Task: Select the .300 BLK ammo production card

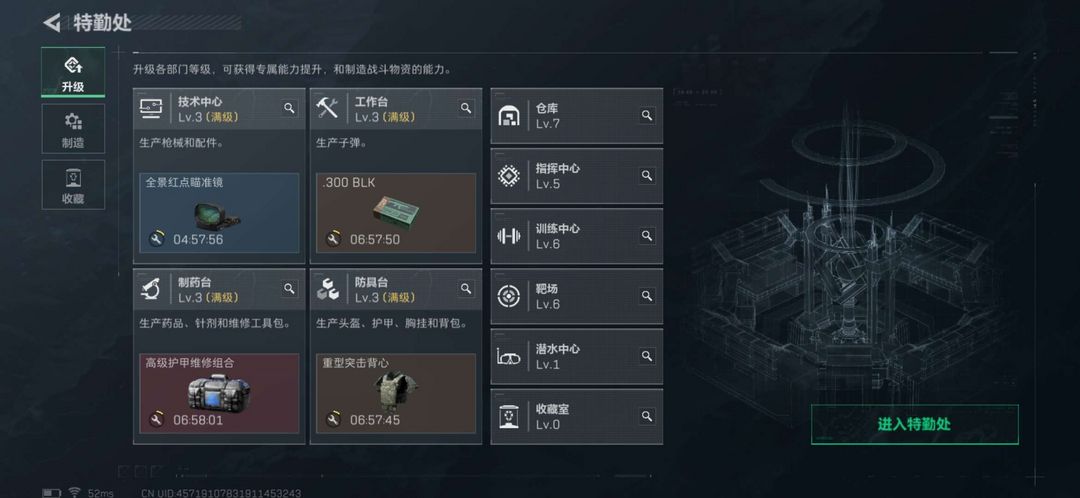Action: coord(396,213)
